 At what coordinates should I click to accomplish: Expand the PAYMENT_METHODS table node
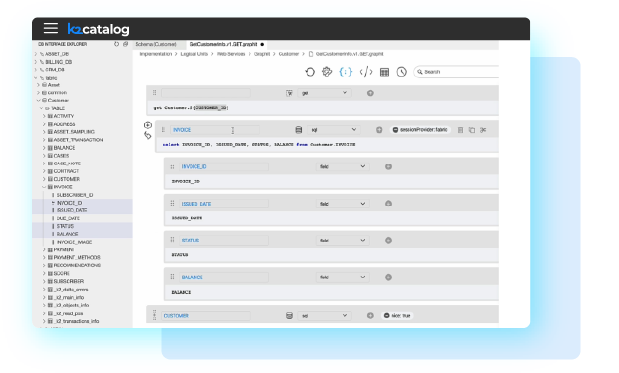click(44, 257)
